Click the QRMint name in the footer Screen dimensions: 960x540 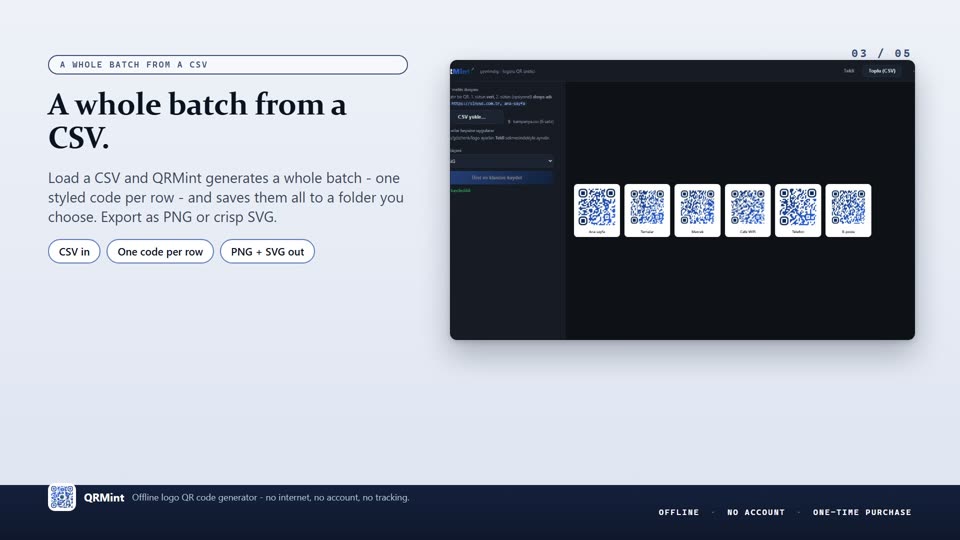click(x=104, y=498)
